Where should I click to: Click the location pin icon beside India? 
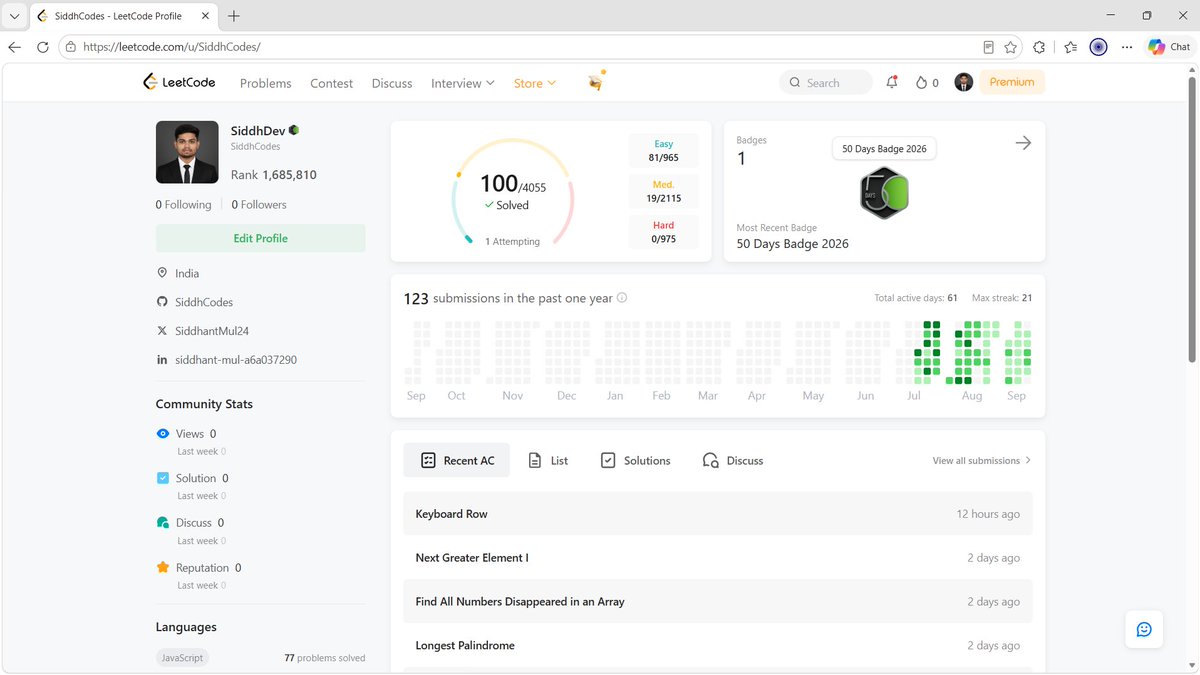[x=162, y=273]
